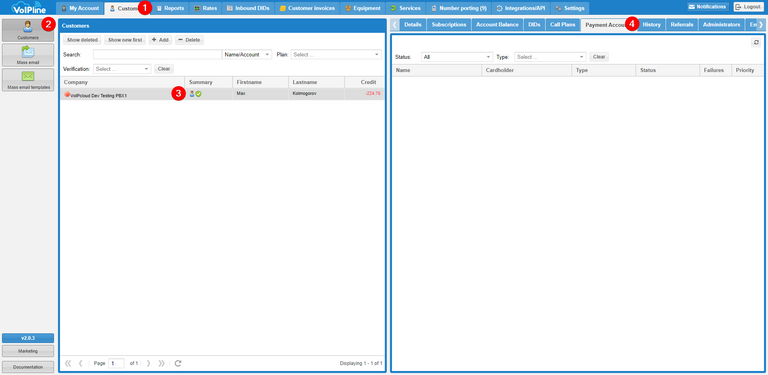Open the Account Balance tab
Viewport: 768px width, 375px height.
click(x=497, y=24)
